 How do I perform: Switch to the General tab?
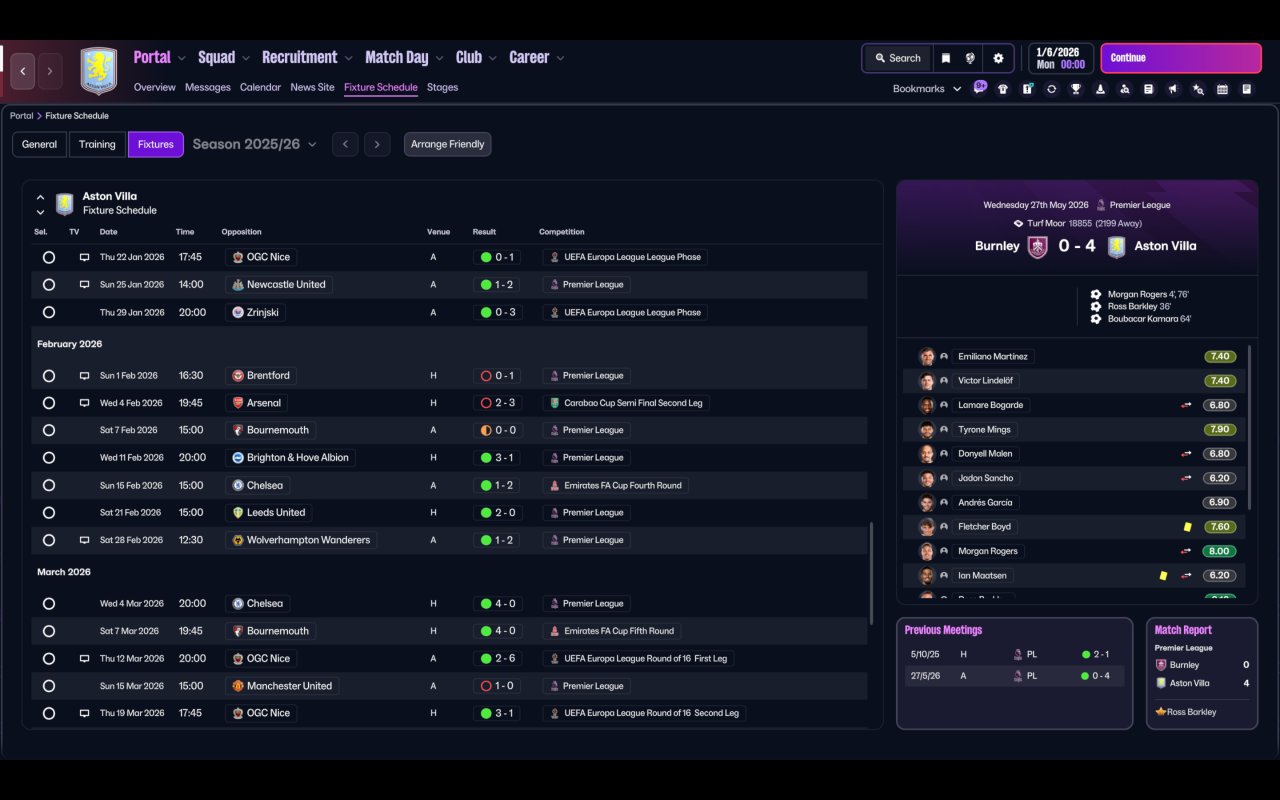39,144
